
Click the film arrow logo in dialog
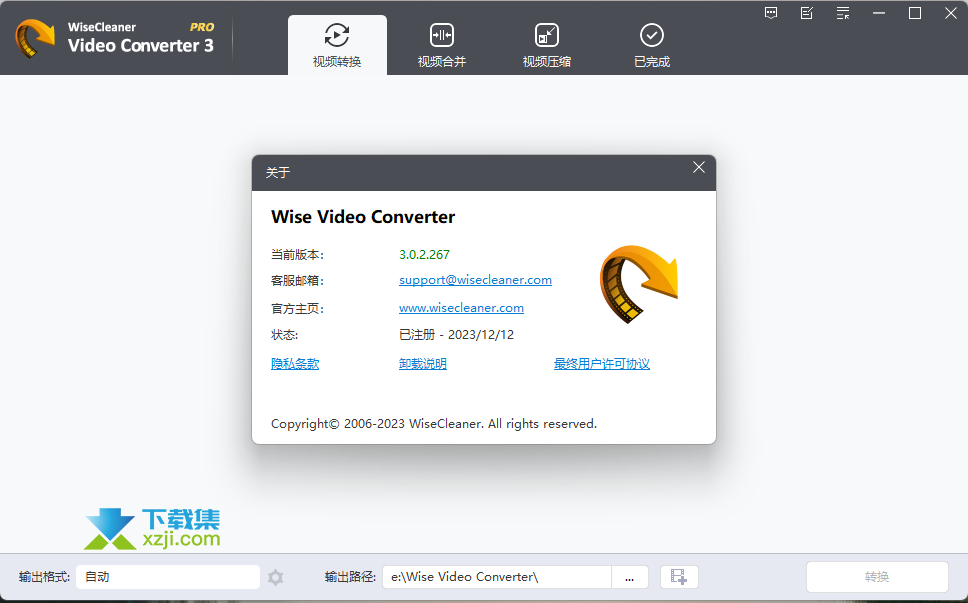(x=638, y=285)
